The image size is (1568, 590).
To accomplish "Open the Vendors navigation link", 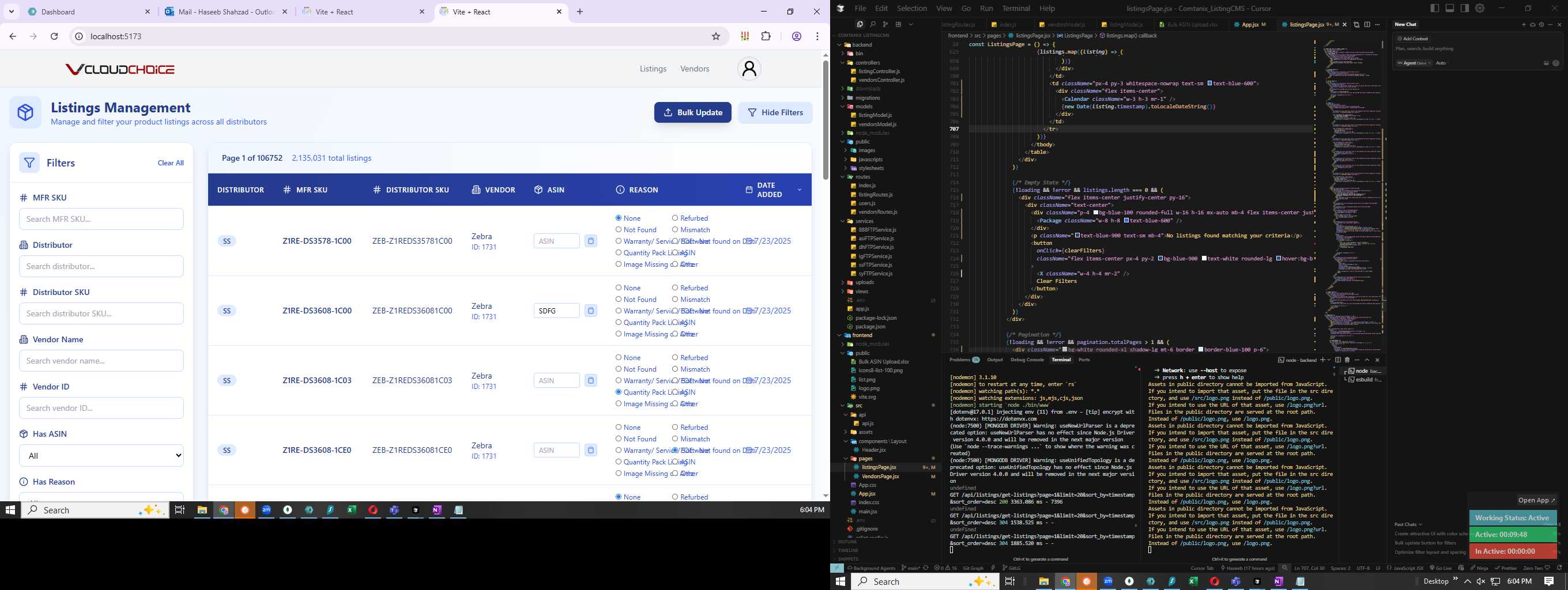I will coord(695,69).
